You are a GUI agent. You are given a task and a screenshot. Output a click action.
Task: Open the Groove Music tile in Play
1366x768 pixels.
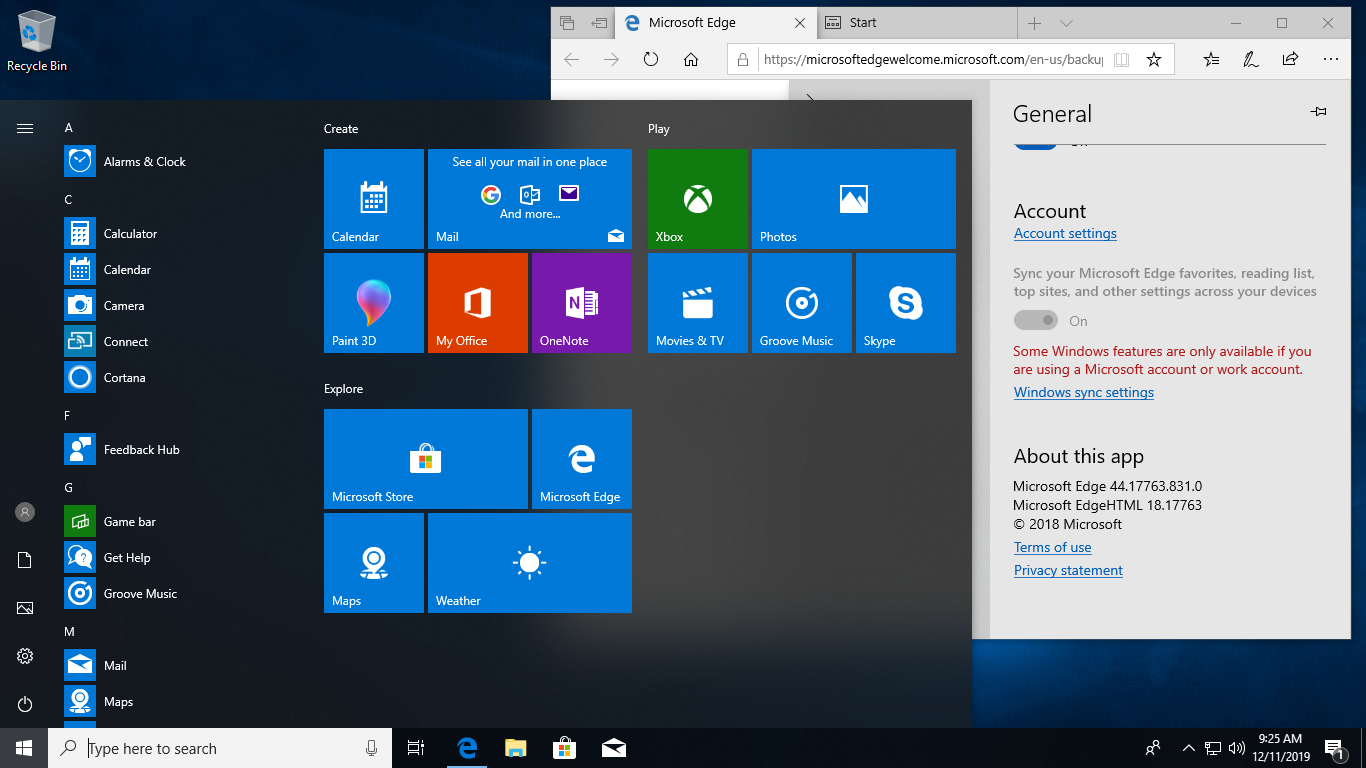[802, 303]
